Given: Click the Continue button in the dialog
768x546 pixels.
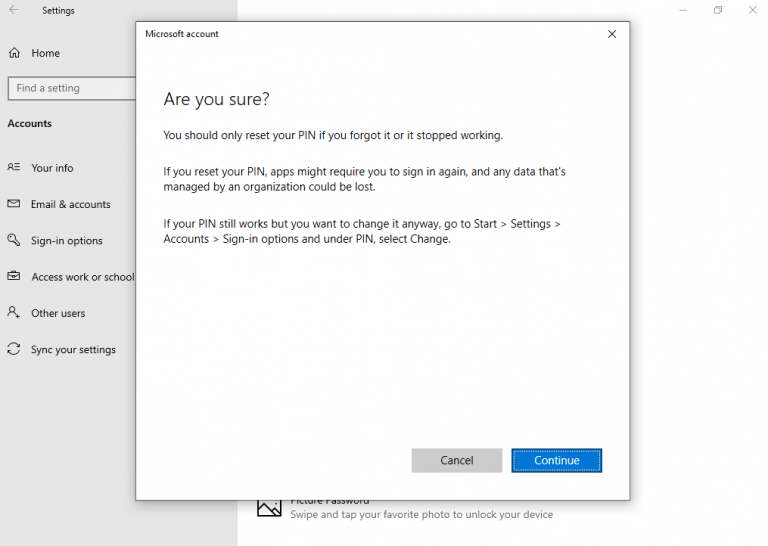Looking at the screenshot, I should (556, 460).
